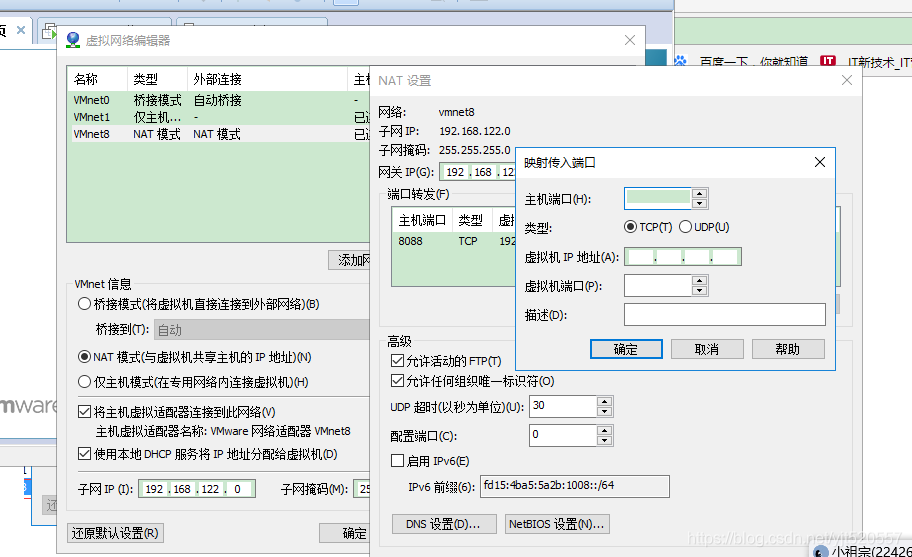Click the 名称 column header
The height and width of the screenshot is (557, 912).
[98, 79]
